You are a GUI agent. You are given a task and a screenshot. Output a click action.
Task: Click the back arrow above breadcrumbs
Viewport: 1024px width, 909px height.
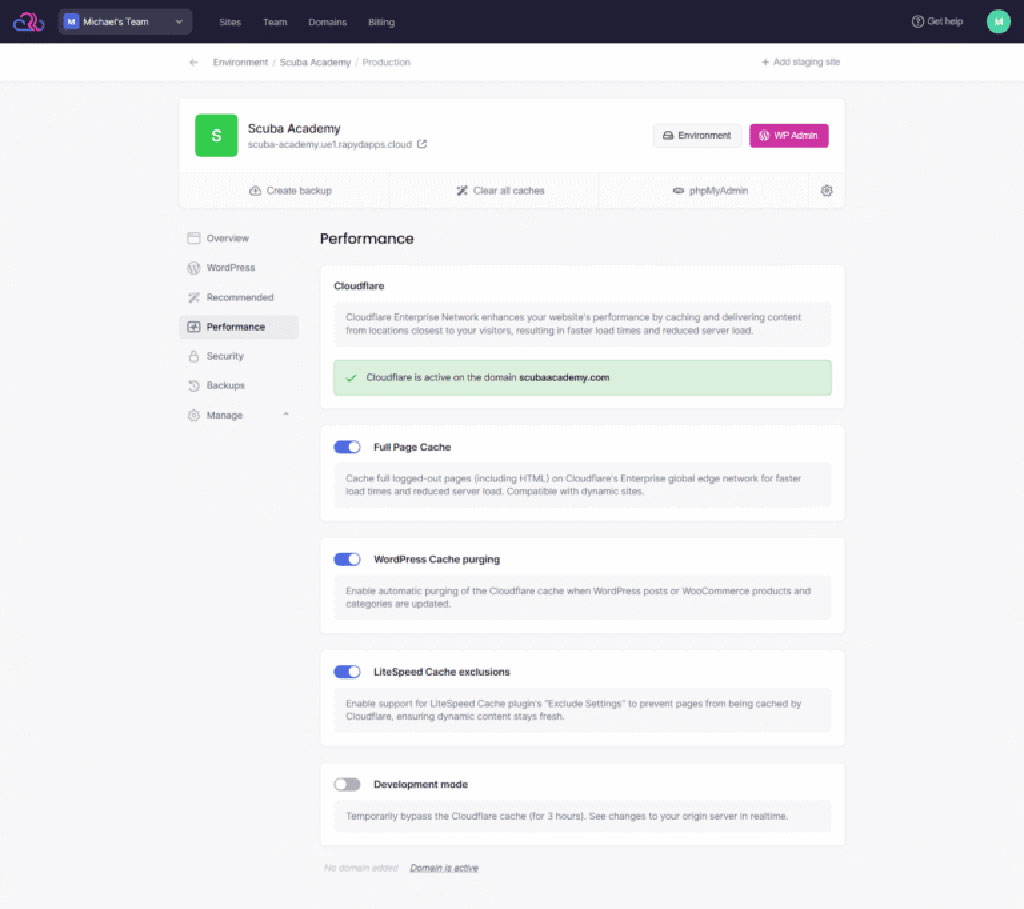click(193, 61)
